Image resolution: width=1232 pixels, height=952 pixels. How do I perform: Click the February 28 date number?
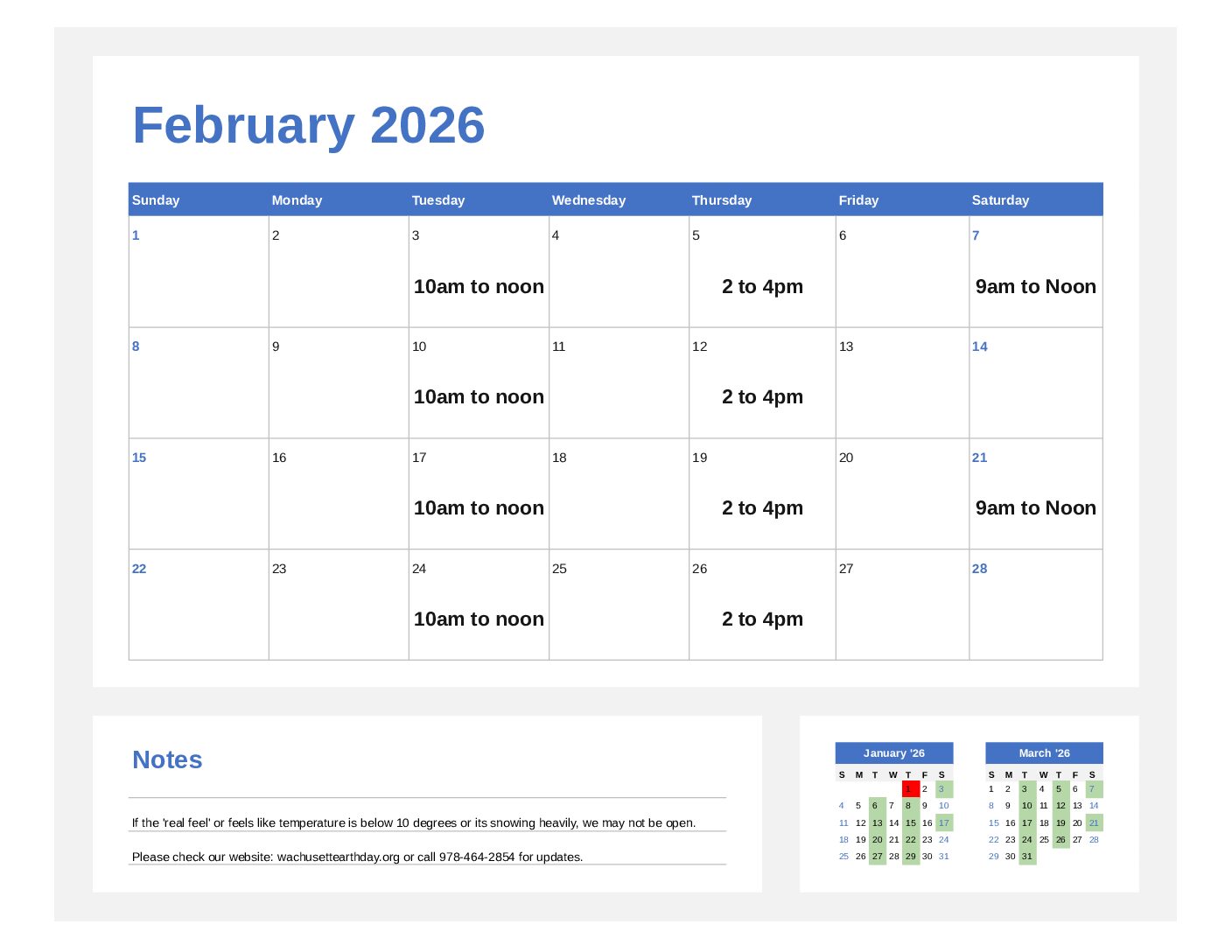[x=979, y=569]
